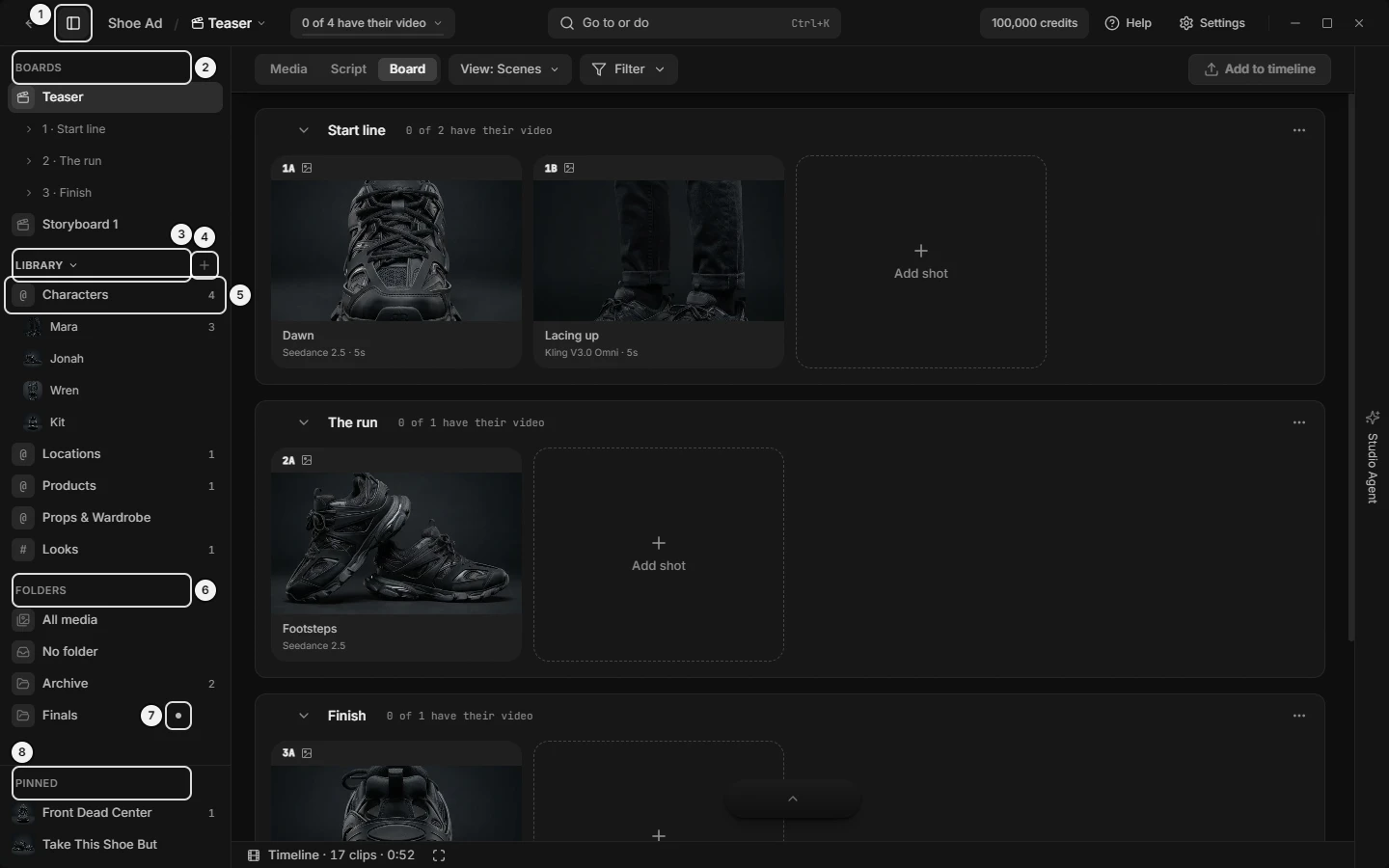Screen dimensions: 1389x868
Task: Click the dot button beside Finals folder
Action: click(179, 716)
